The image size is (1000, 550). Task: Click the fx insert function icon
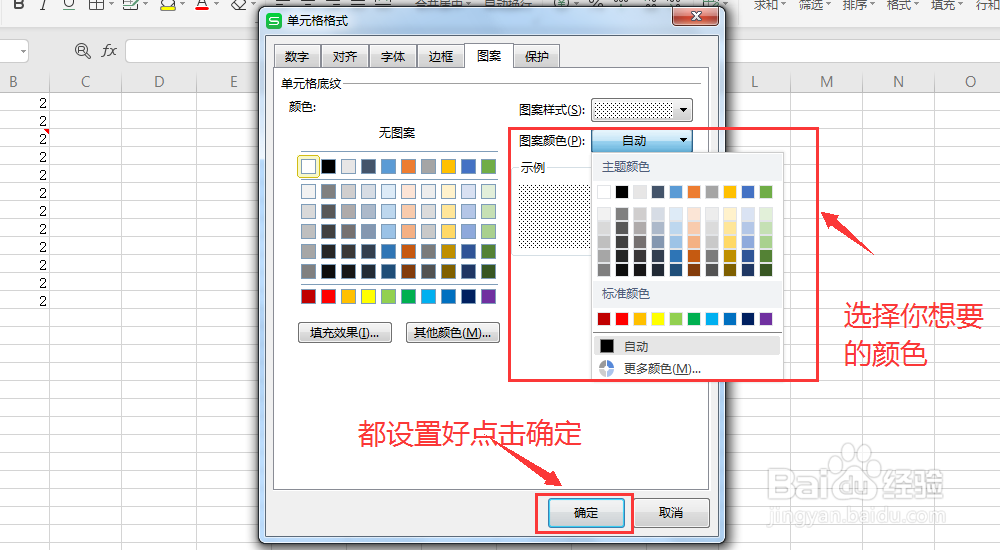point(109,50)
